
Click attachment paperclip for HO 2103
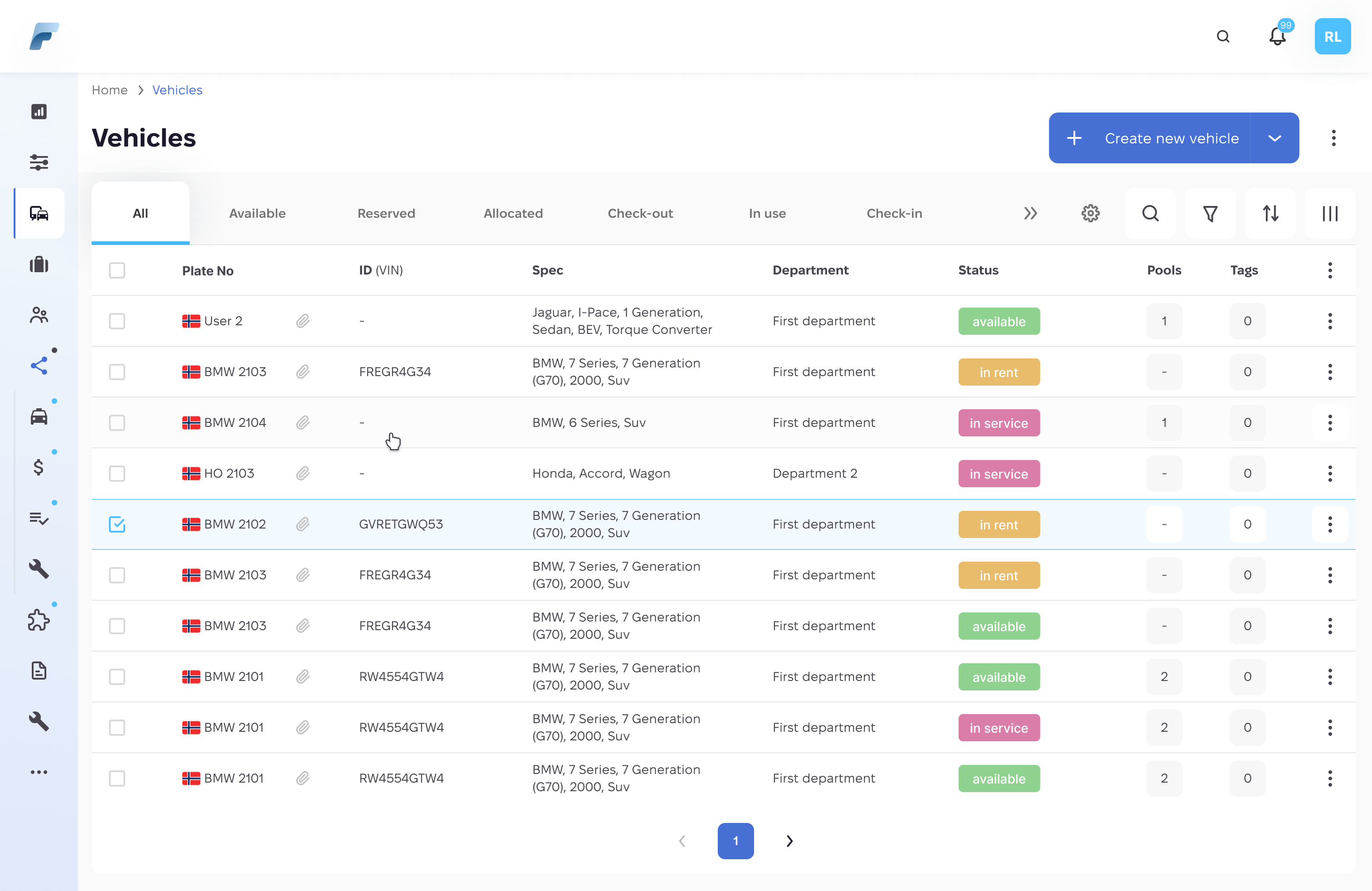(303, 473)
